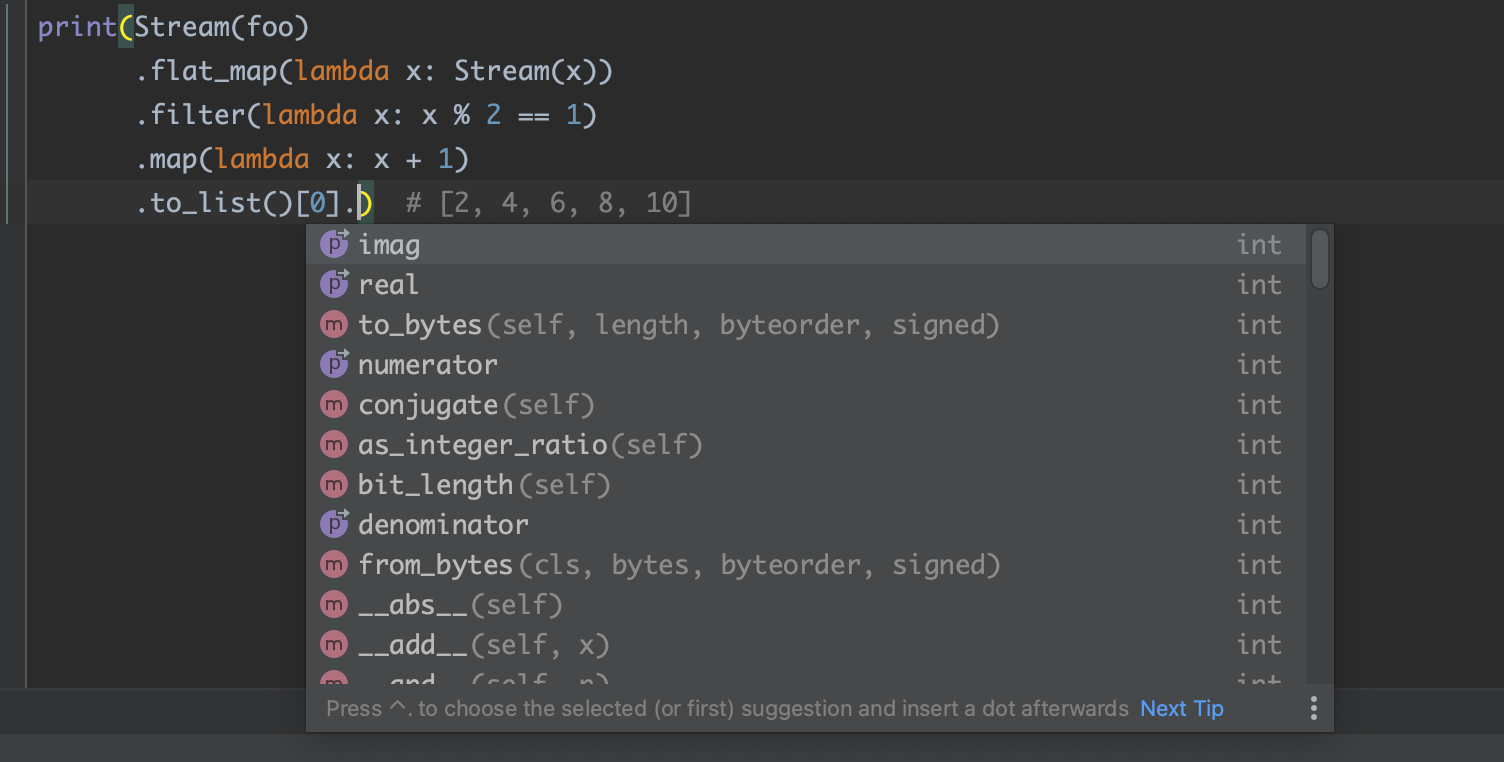Viewport: 1504px width, 762px height.
Task: Click the method icon beside "to_bytes"
Action: pos(334,324)
